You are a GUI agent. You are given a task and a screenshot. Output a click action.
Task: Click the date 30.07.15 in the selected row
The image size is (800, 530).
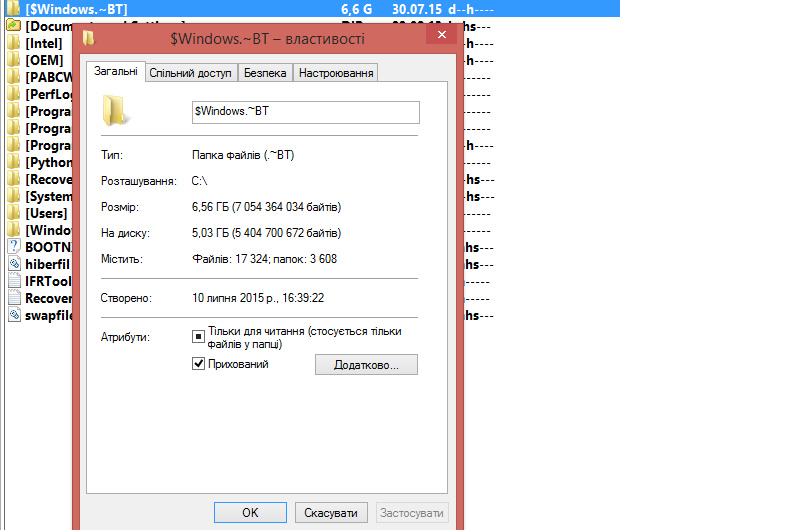(x=417, y=9)
